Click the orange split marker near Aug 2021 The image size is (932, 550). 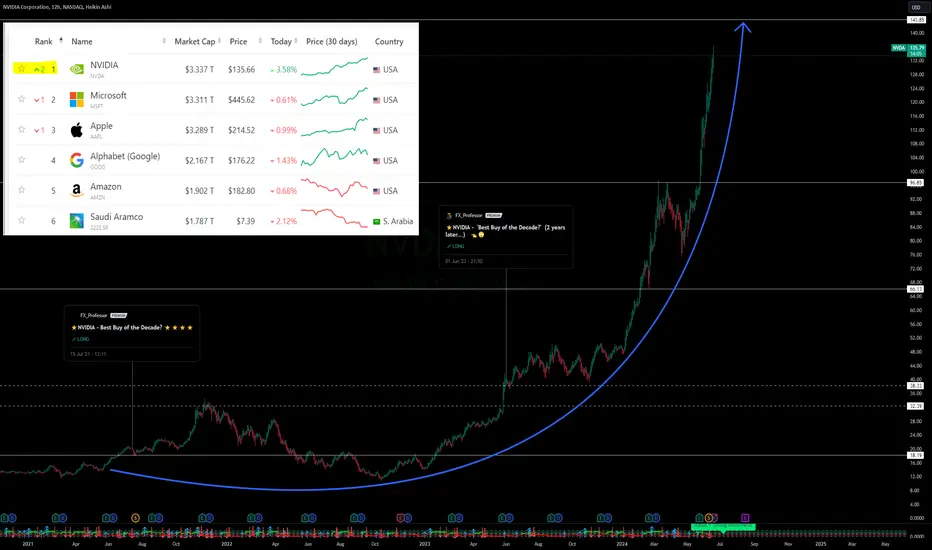(x=136, y=518)
